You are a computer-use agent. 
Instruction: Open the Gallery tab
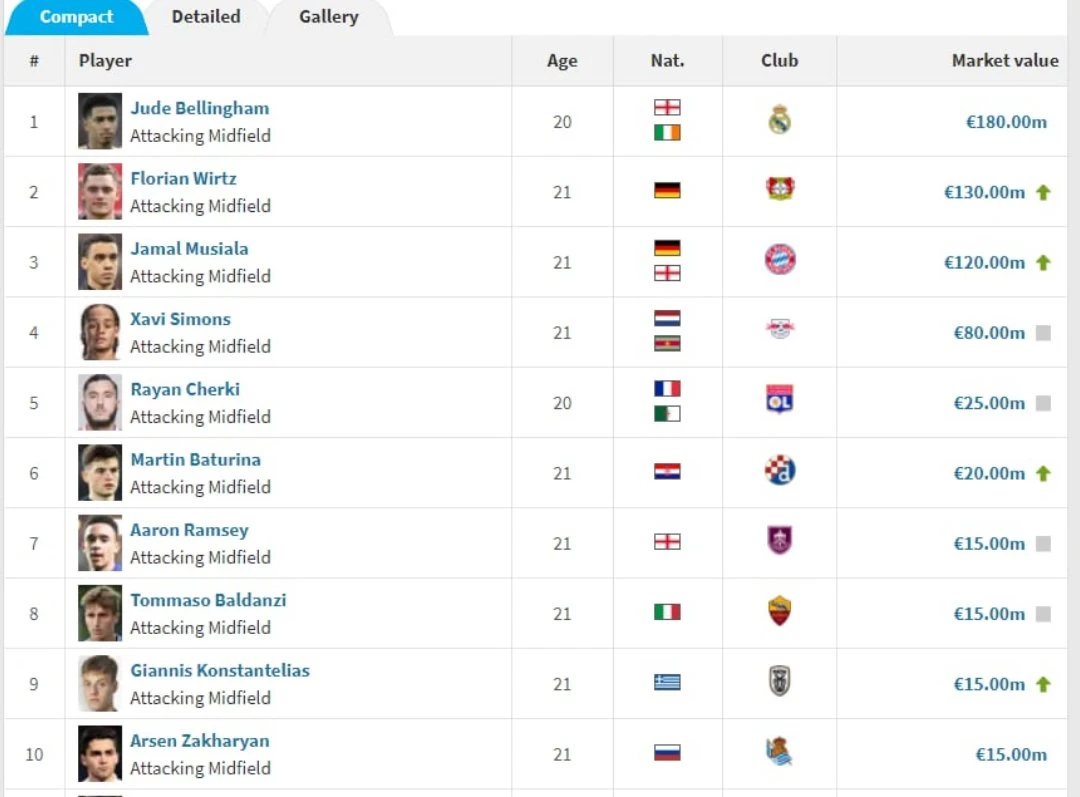point(328,17)
